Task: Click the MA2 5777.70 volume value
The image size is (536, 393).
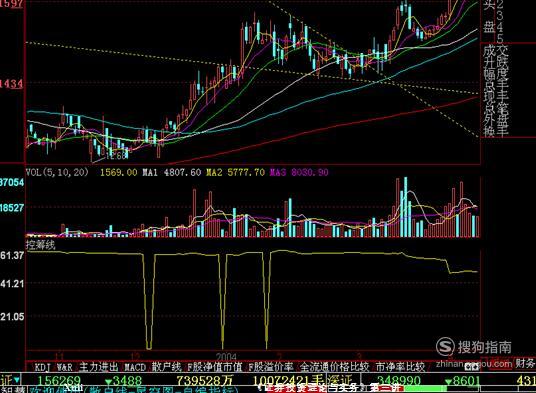Action: click(x=236, y=172)
